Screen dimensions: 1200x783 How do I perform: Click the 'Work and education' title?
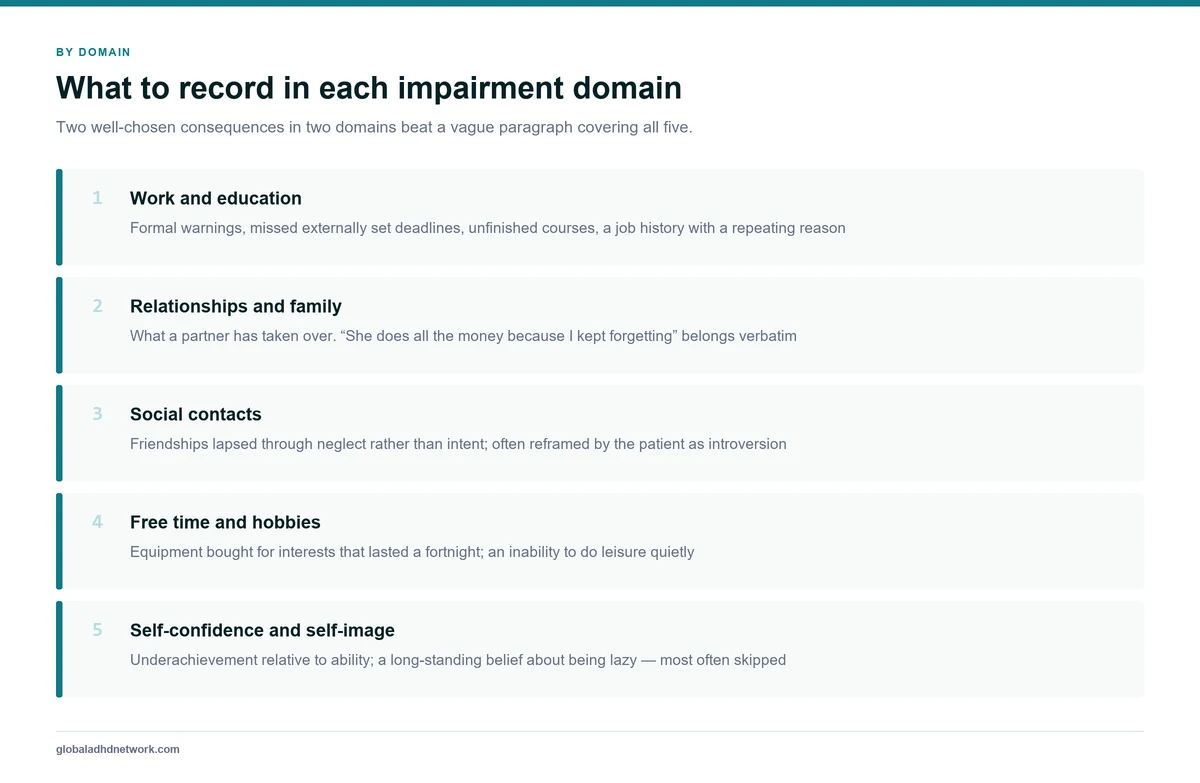pyautogui.click(x=216, y=198)
